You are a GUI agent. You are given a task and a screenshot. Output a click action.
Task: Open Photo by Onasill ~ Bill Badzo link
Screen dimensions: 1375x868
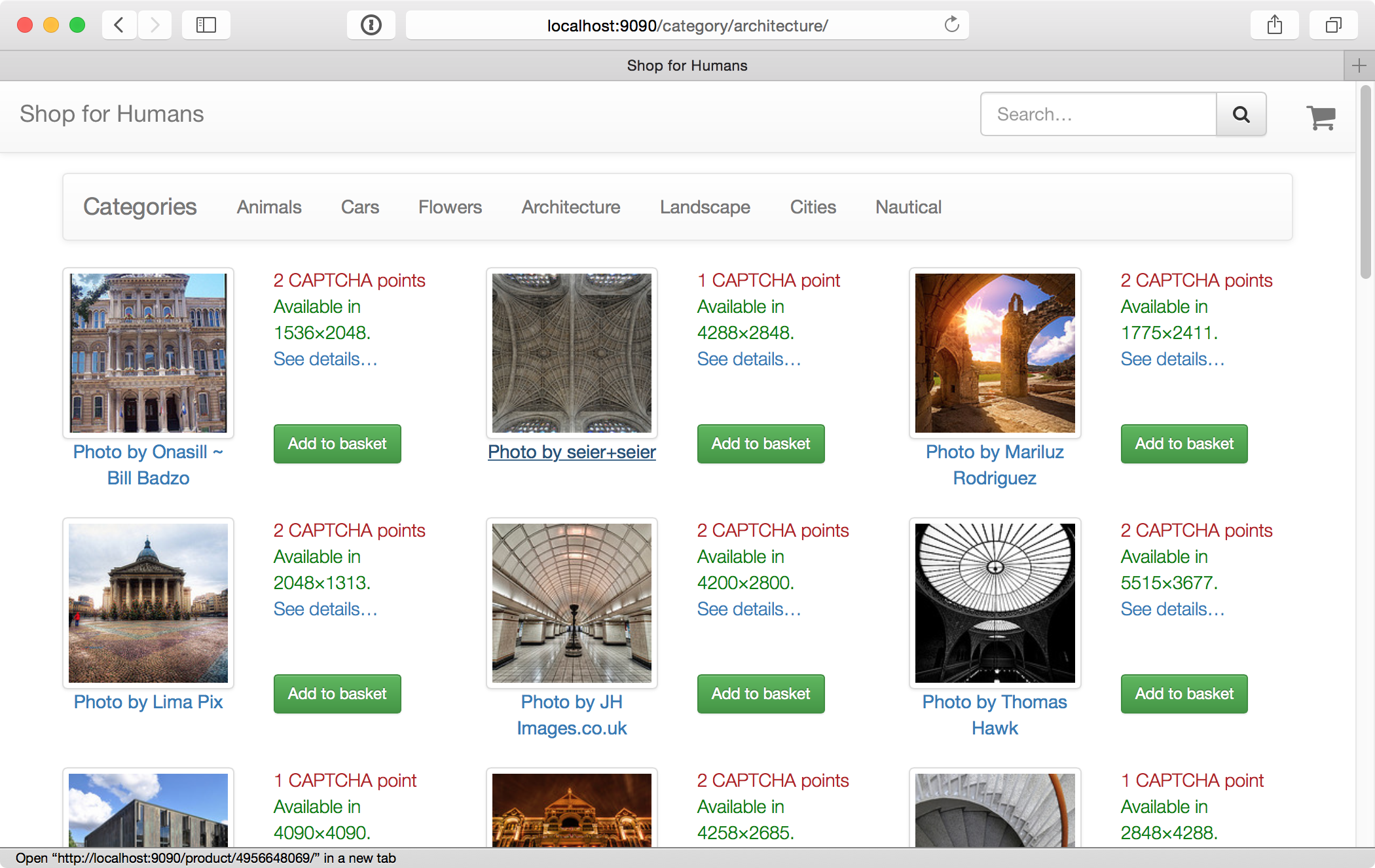click(149, 465)
